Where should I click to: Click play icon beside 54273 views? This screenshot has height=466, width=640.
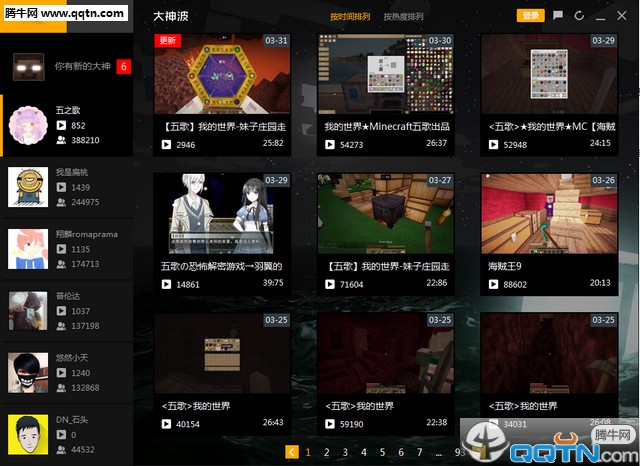330,144
